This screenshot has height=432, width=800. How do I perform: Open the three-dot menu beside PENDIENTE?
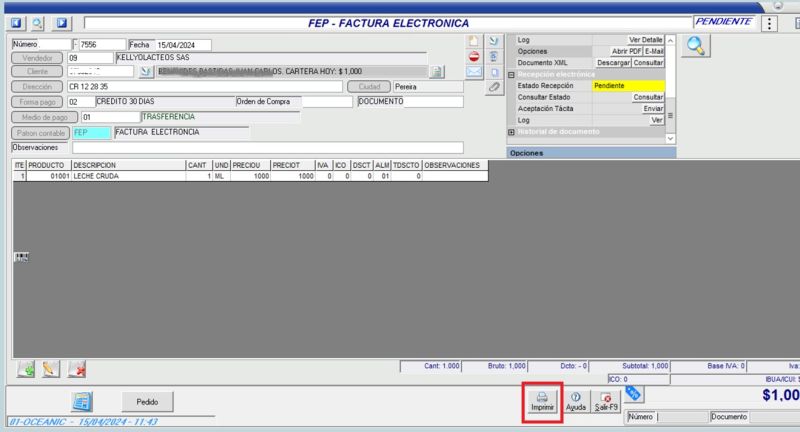click(x=770, y=23)
